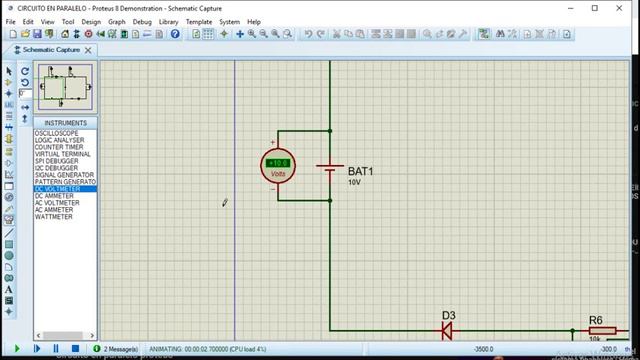
Task: Select WATTMETER in the instruments list
Action: point(53,217)
